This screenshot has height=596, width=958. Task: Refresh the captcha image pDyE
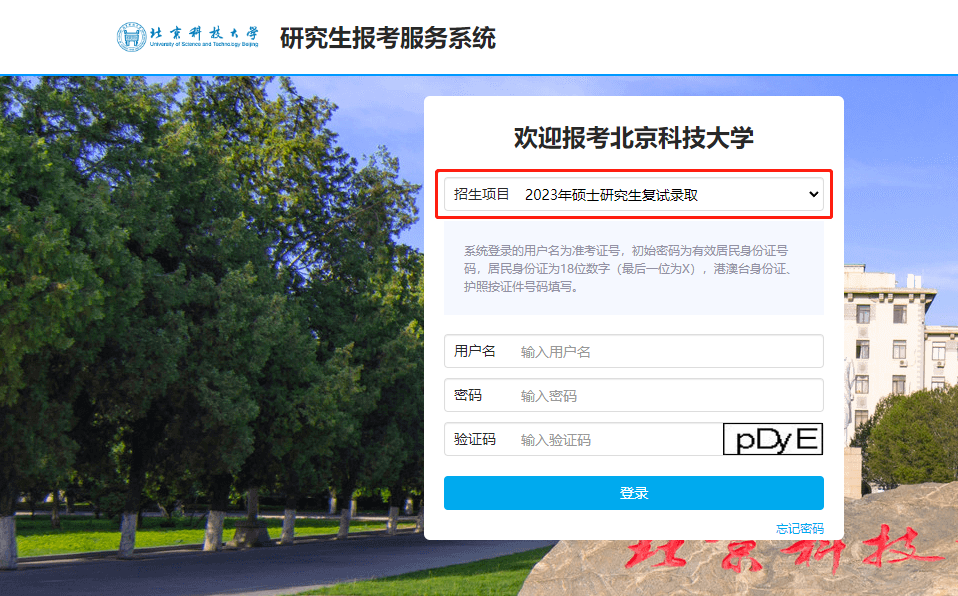pos(773,439)
